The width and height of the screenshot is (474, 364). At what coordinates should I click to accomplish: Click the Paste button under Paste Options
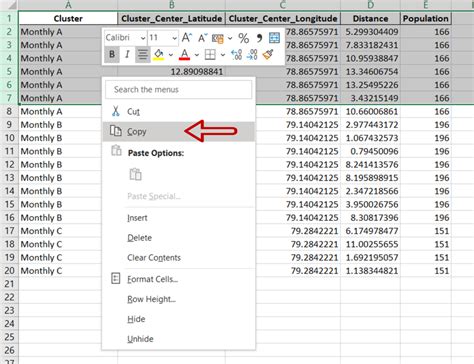[x=136, y=174]
